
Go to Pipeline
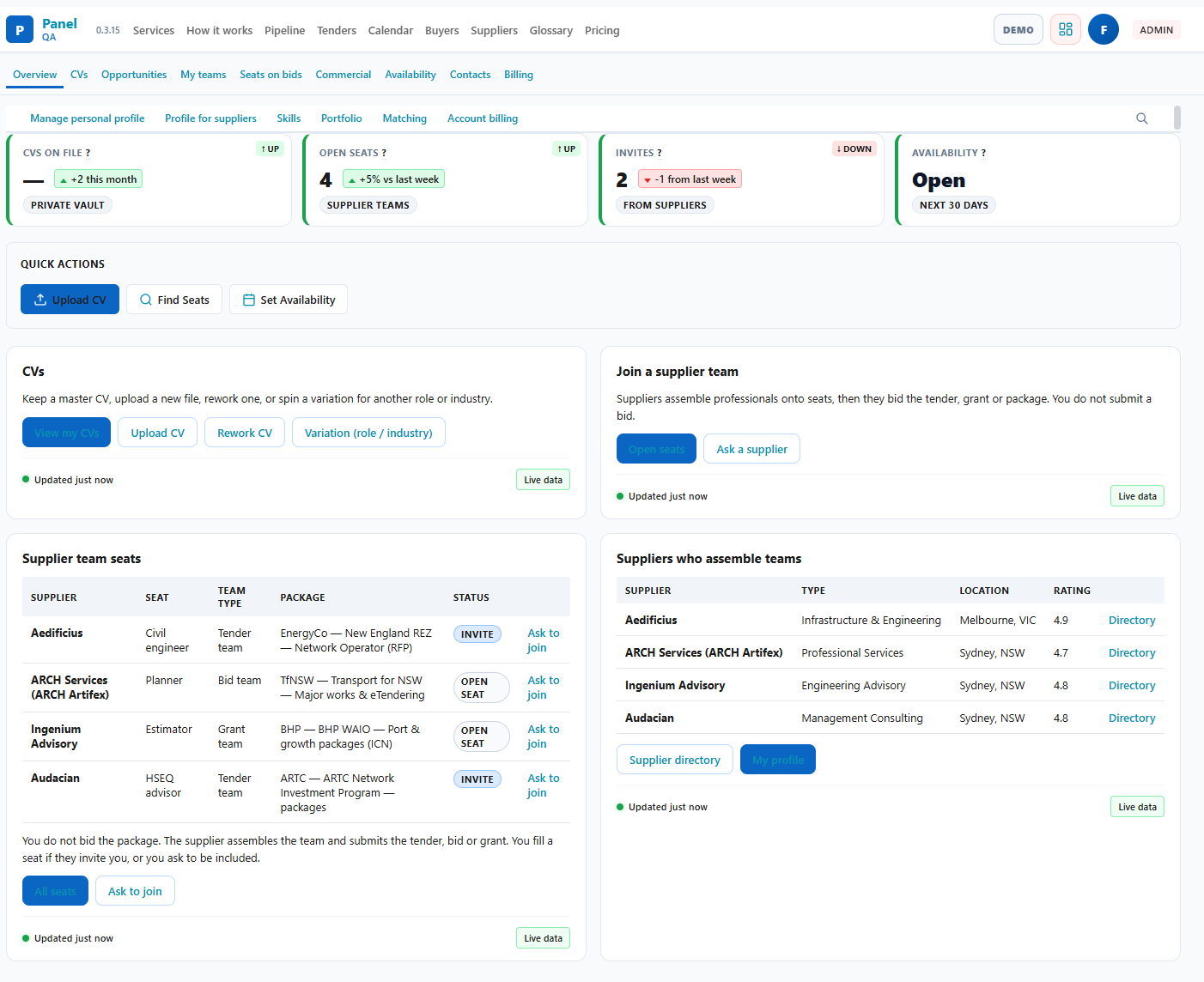point(284,30)
